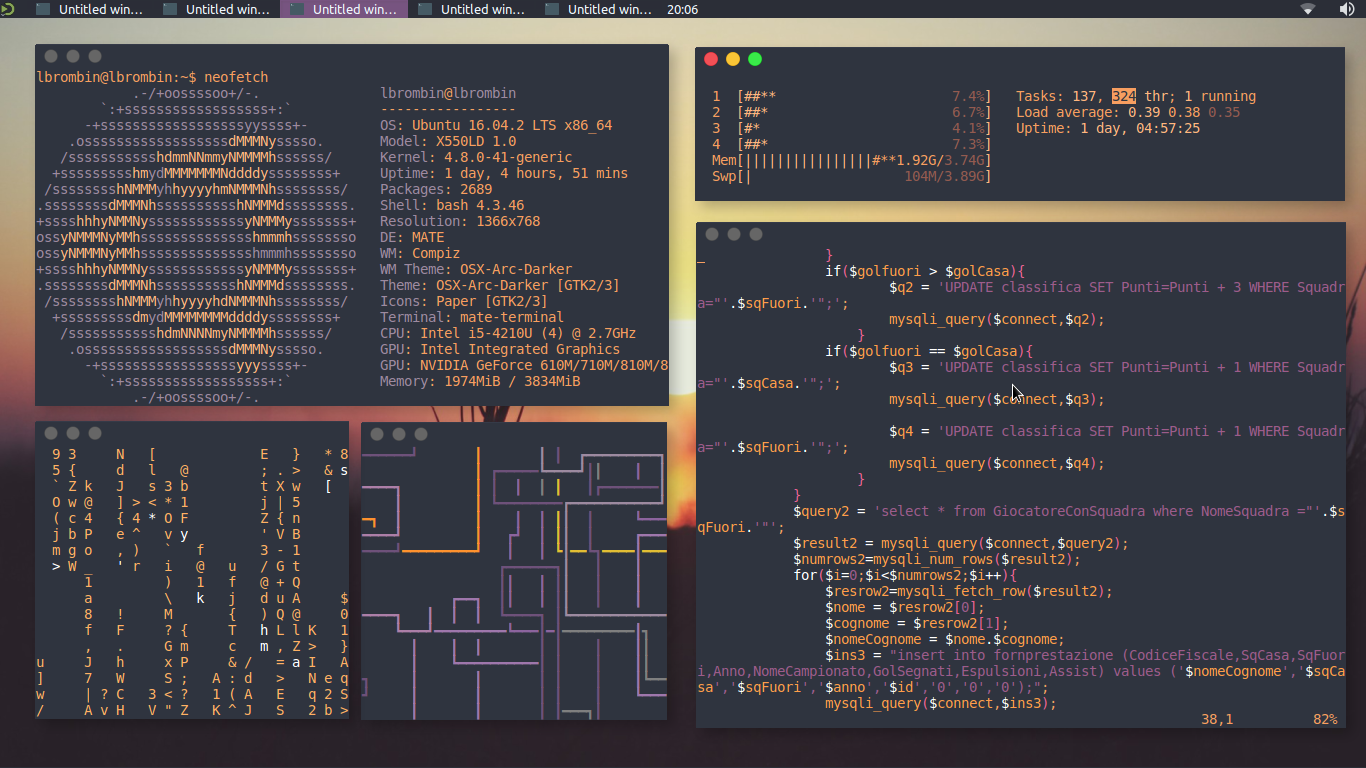Click '$nomeCognome = $nome.$cognome;' line

945,639
